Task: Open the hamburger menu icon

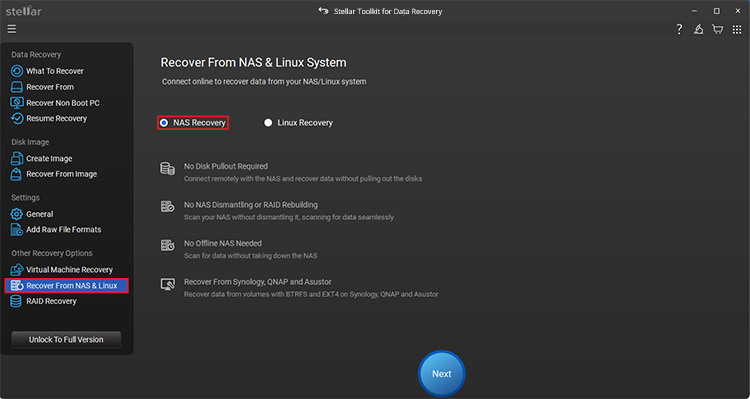Action: point(11,29)
